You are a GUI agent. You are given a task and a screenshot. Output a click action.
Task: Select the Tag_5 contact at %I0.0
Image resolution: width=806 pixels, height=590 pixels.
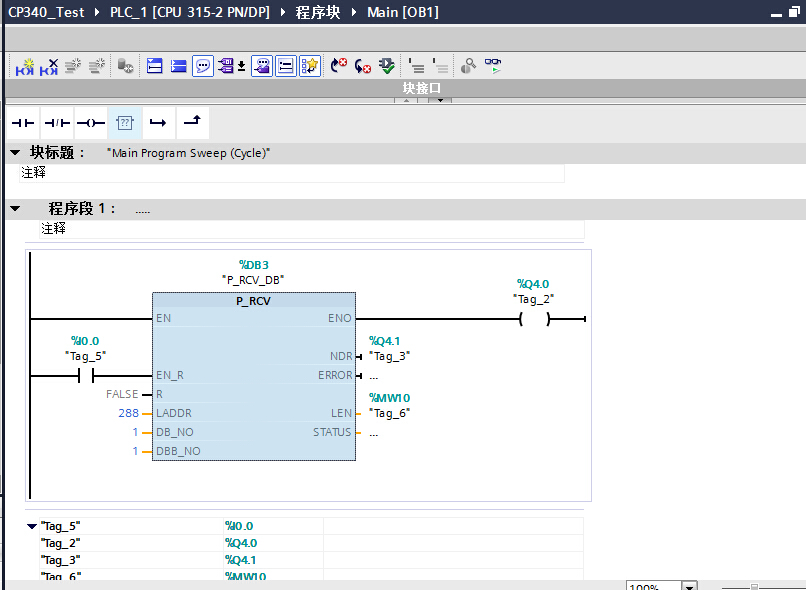(86, 376)
